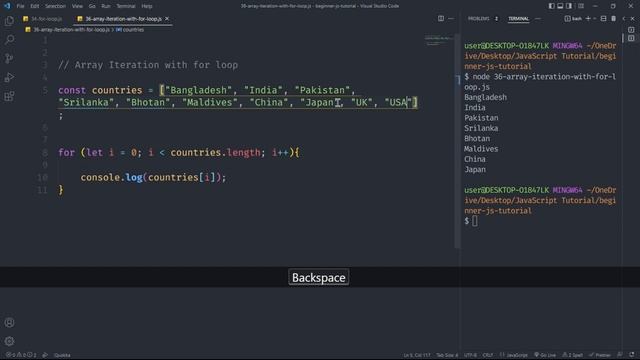Open the Explorer view in activity bar

click(9, 21)
